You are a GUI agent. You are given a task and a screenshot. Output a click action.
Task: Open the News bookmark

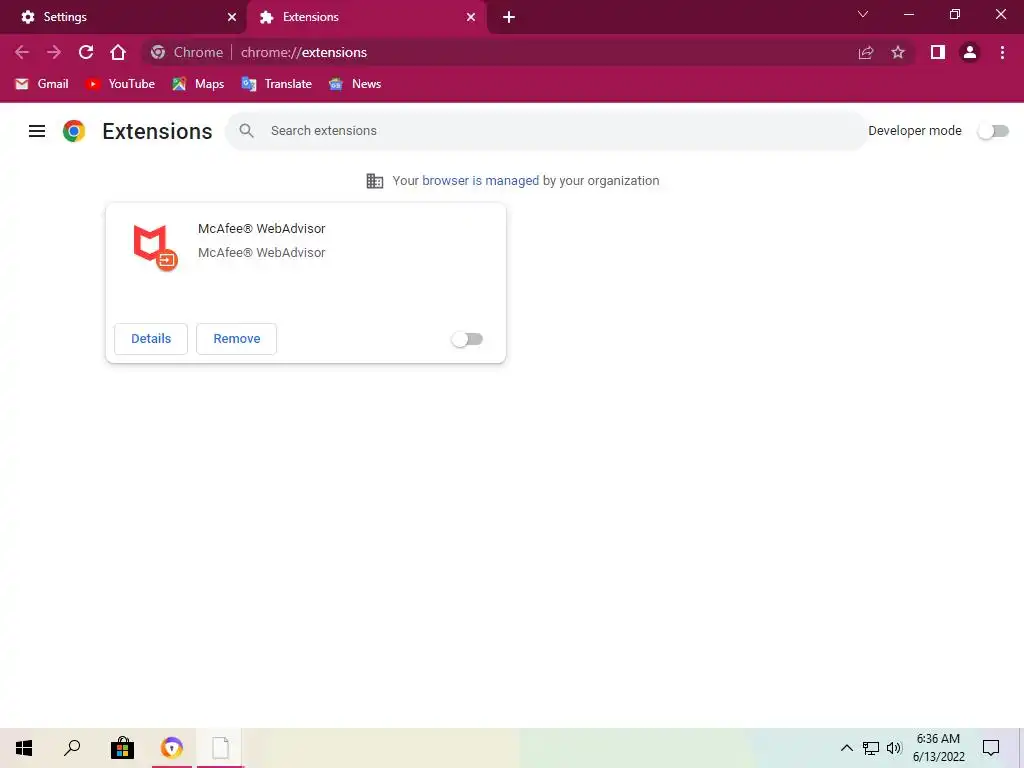coord(355,84)
